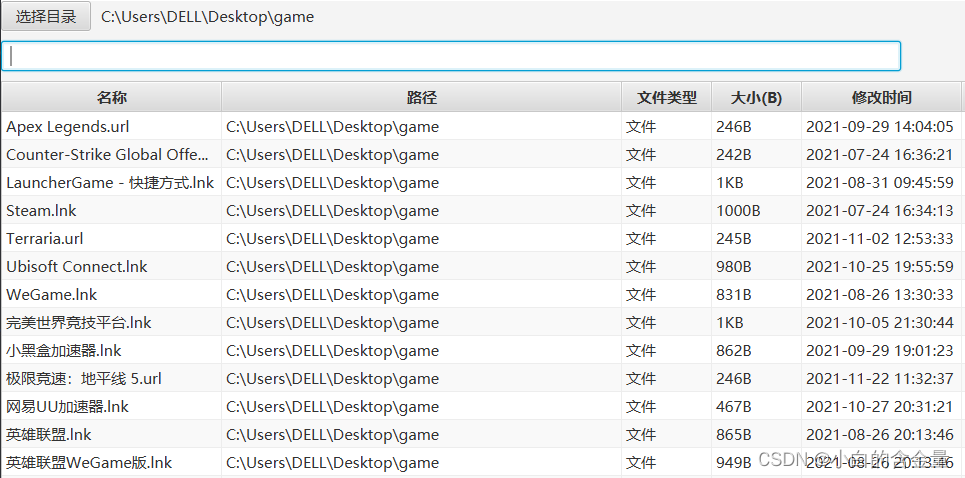Click date 2021-10-05 21:30:44 of 完美世界竞技平台

coord(879,322)
